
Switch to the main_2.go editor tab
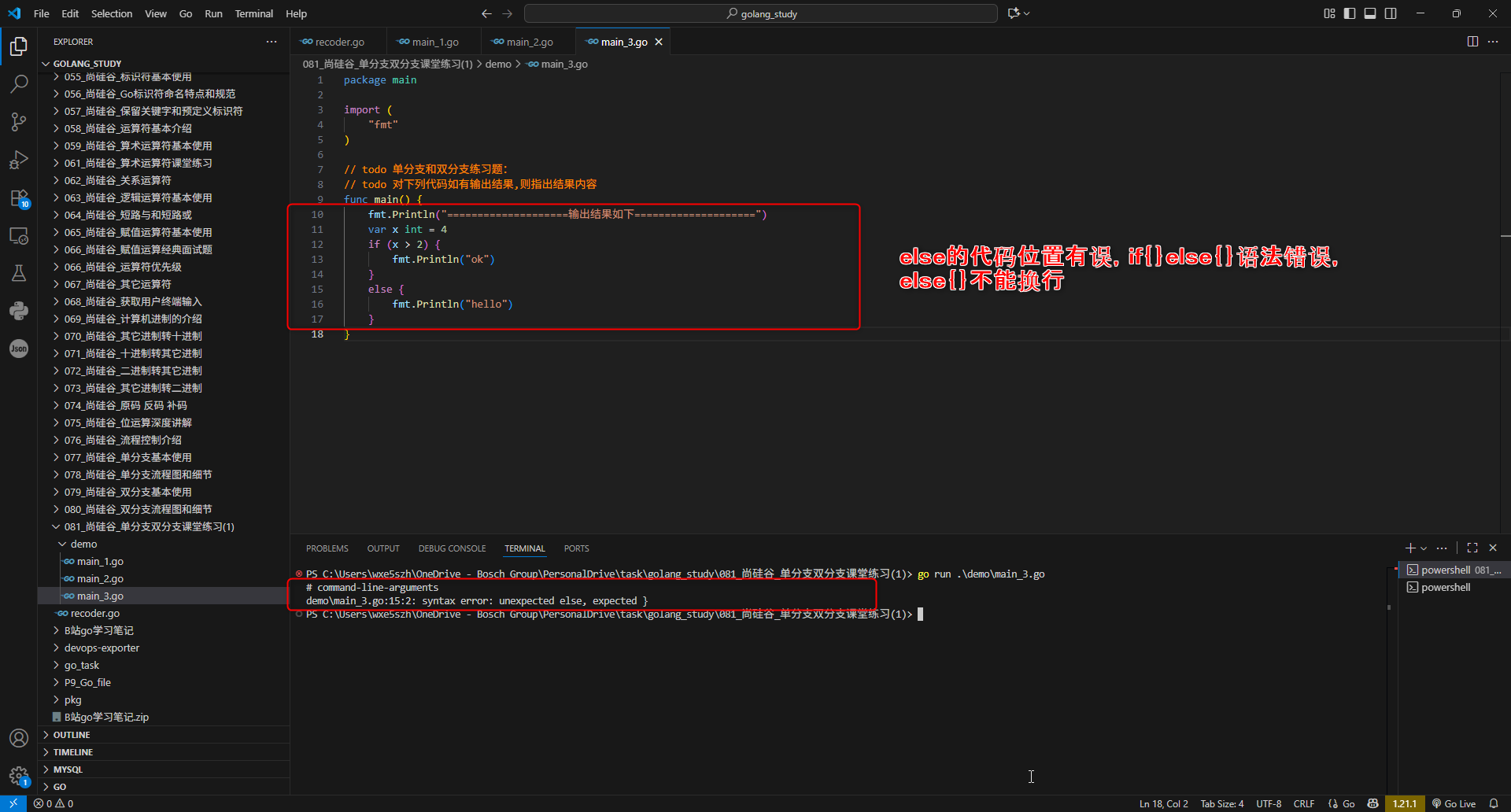tap(529, 42)
